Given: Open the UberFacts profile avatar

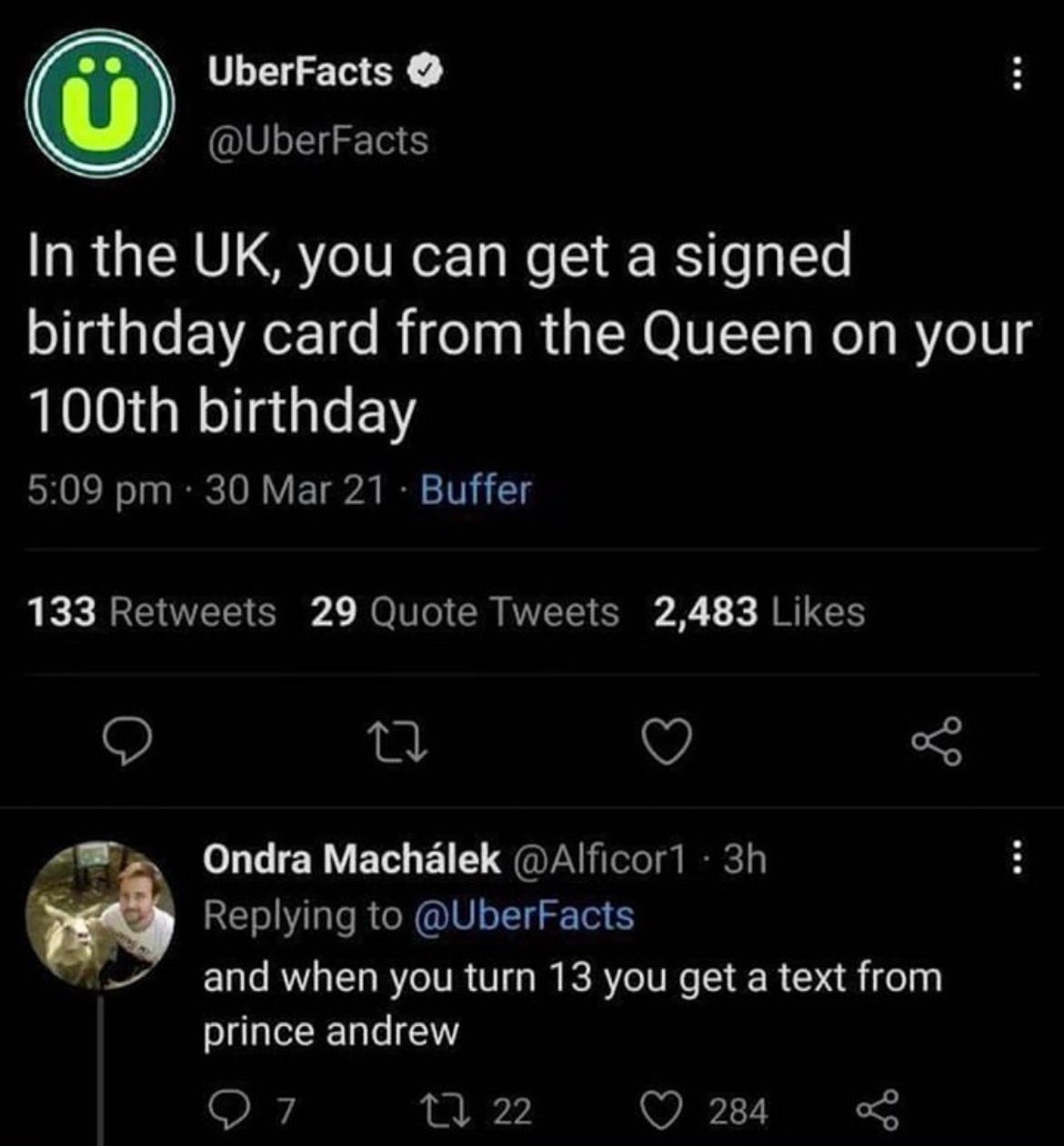Looking at the screenshot, I should [99, 103].
